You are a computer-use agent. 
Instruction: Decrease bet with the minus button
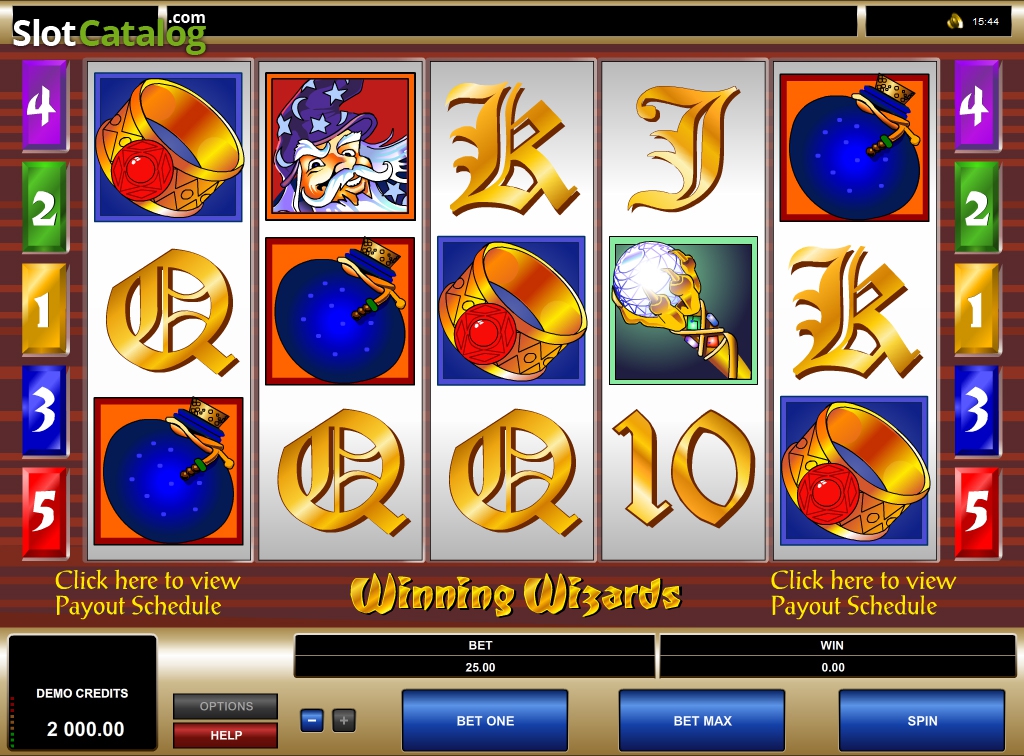(312, 721)
